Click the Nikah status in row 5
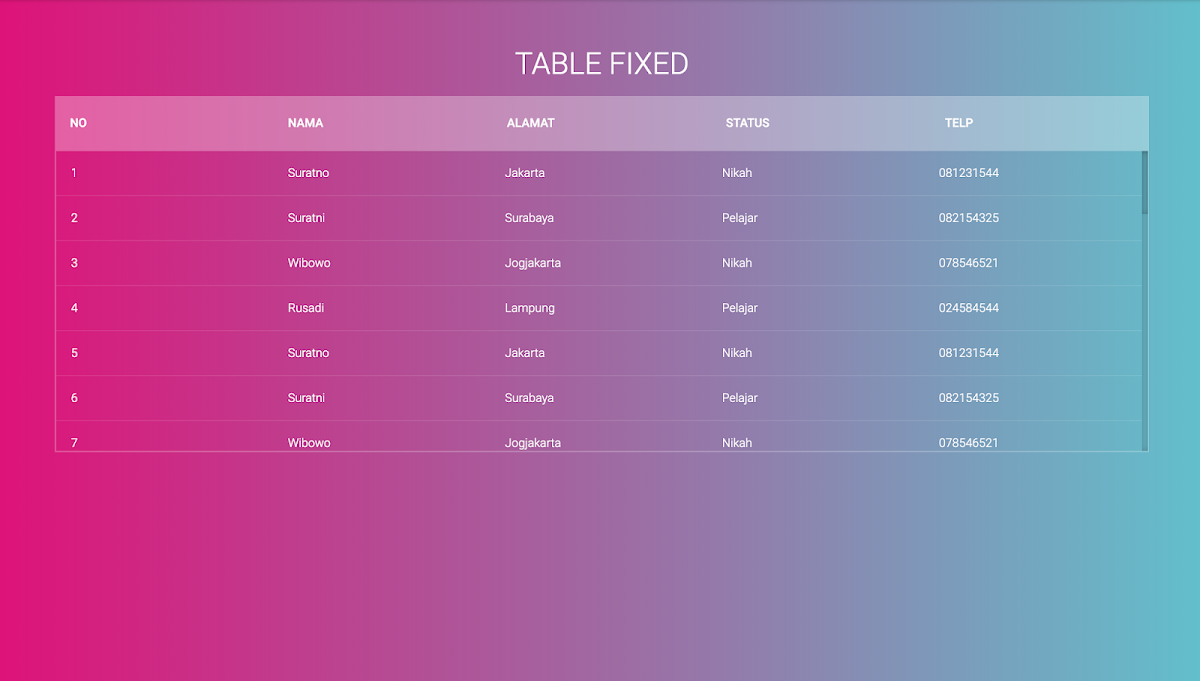The image size is (1200, 681). point(737,353)
